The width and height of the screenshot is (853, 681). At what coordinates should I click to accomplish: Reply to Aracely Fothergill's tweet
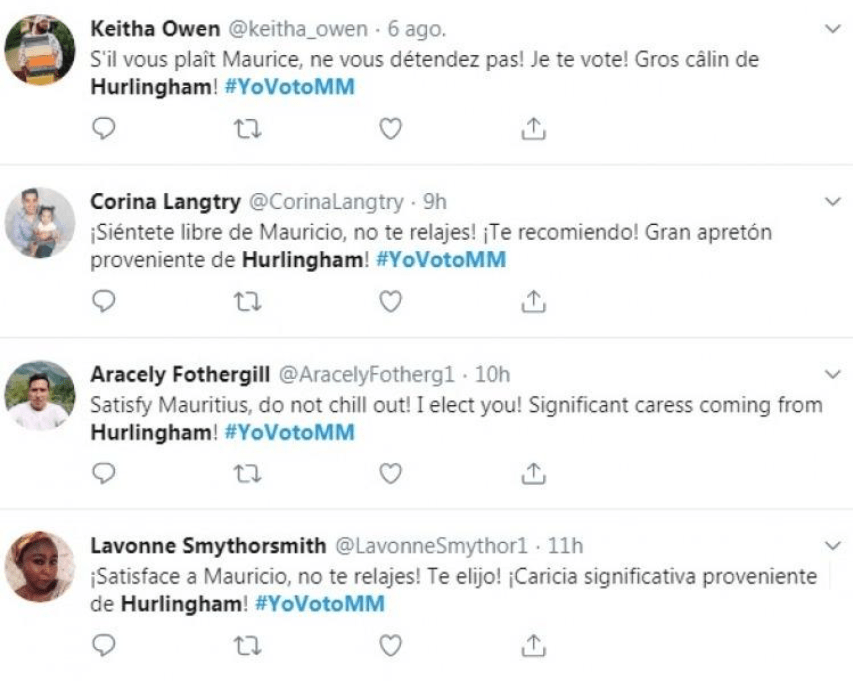(104, 472)
